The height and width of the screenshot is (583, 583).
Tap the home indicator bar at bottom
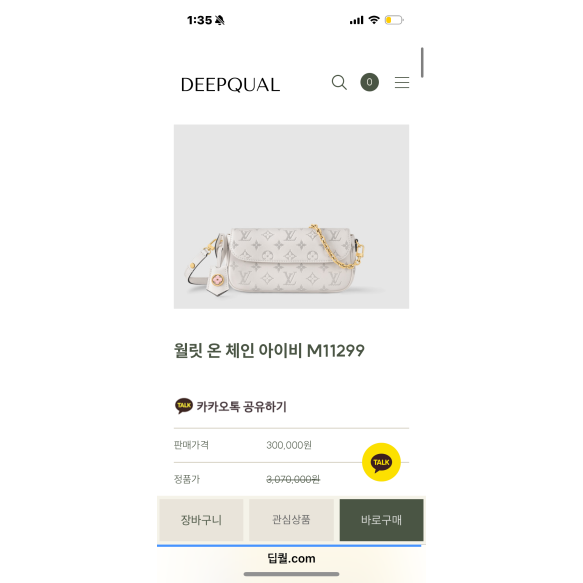click(x=291, y=574)
